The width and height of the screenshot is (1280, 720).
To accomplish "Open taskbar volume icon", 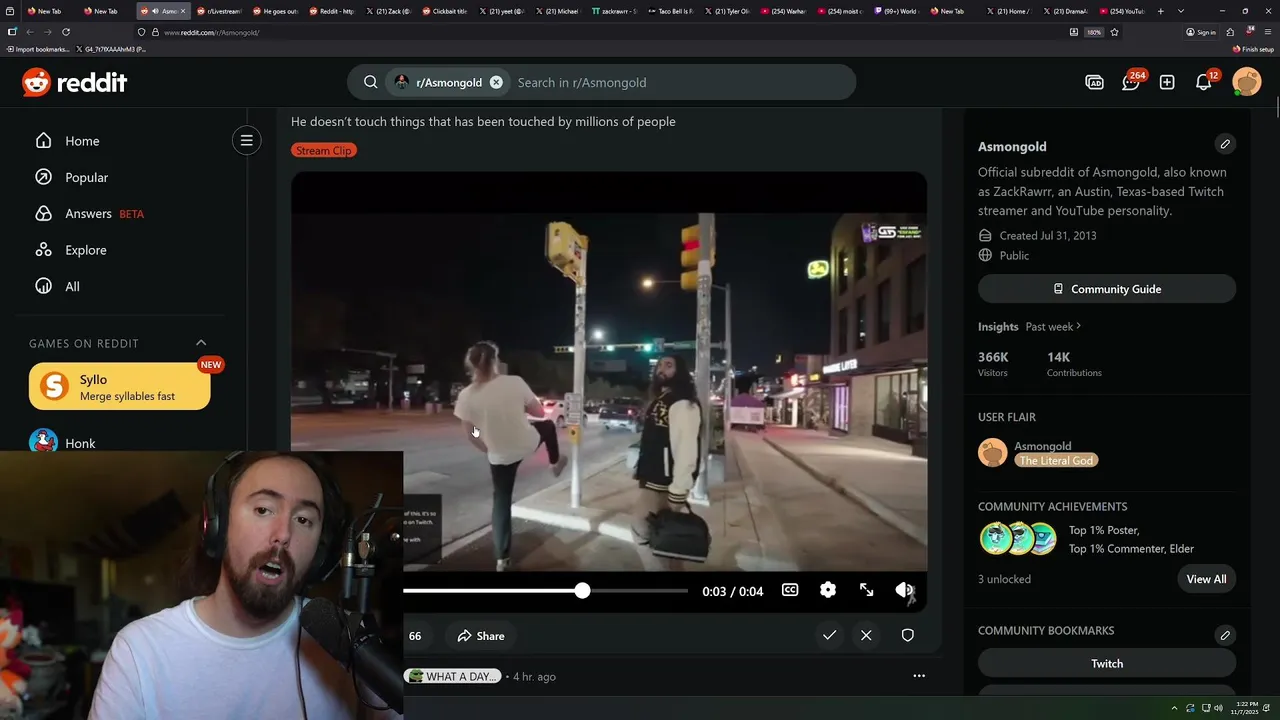I will click(1218, 708).
